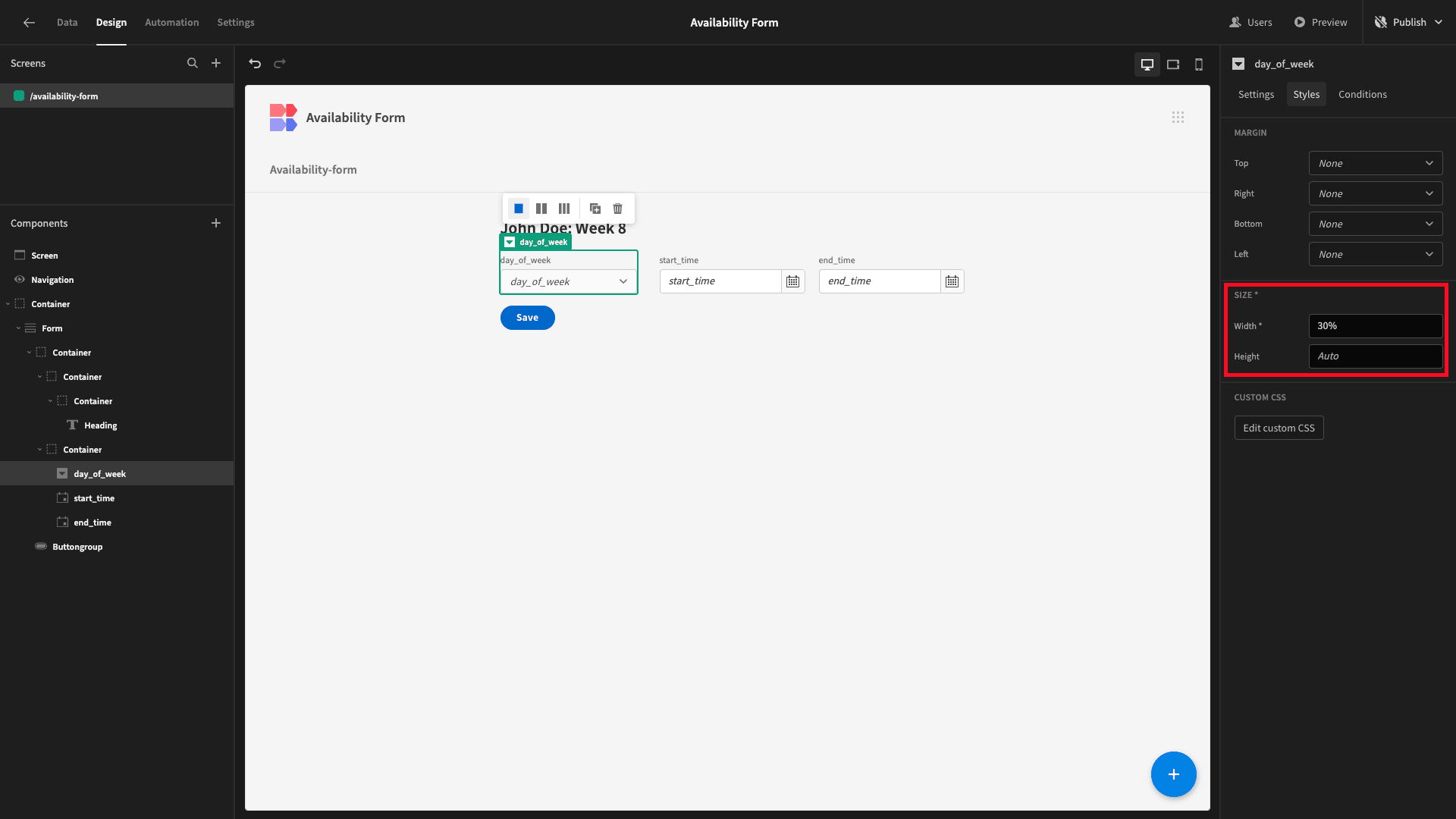Set three column layout option
This screenshot has height=819, width=1456.
564,209
